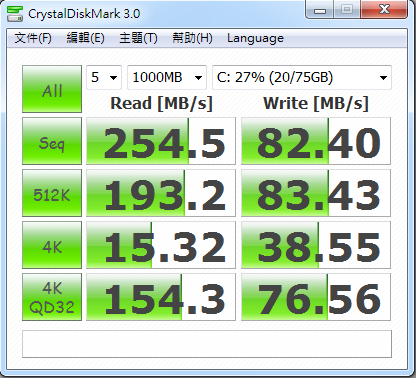The image size is (416, 378).
Task: Start the 512K benchmark test
Action: [52, 193]
